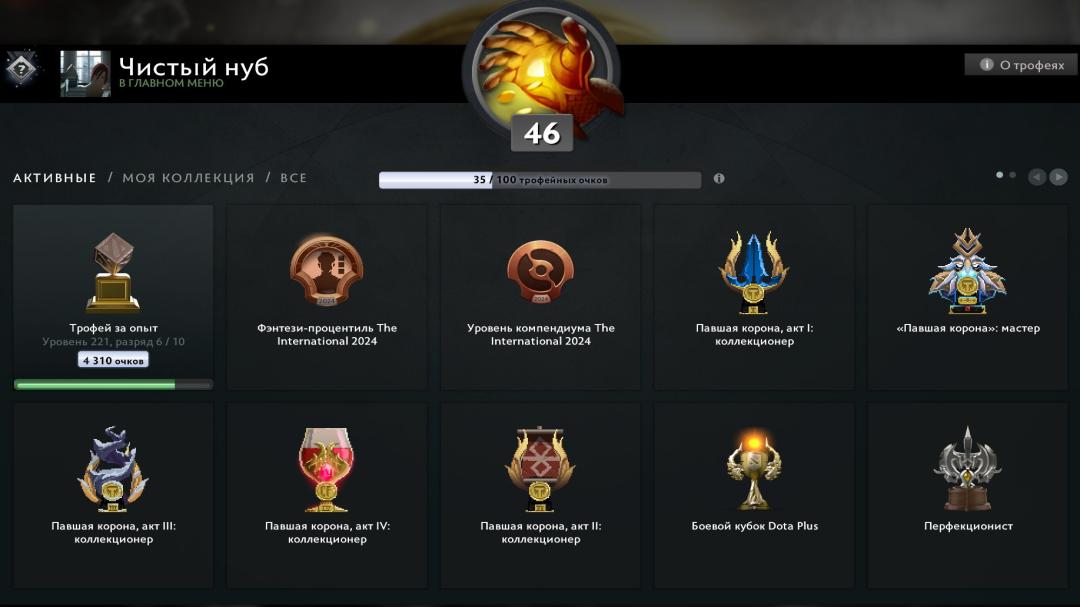Screen dimensions: 1080x607
Task: Go to previous trophy page arrow
Action: 1037,177
